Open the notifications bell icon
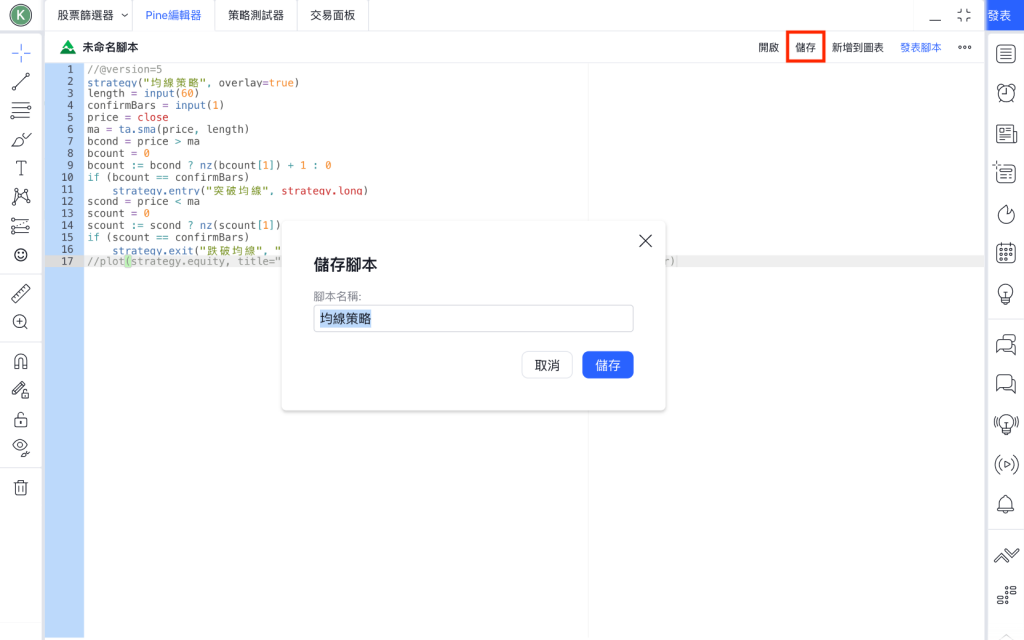The image size is (1024, 640). click(x=1006, y=504)
